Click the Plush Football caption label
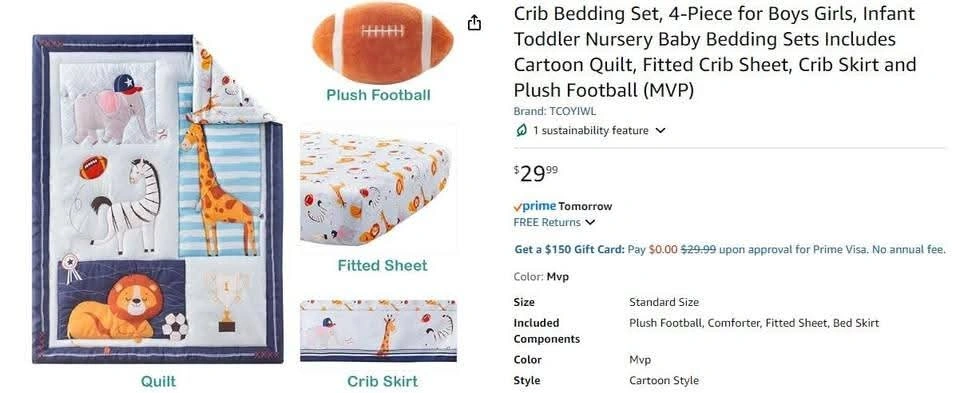960x393 pixels. tap(378, 95)
